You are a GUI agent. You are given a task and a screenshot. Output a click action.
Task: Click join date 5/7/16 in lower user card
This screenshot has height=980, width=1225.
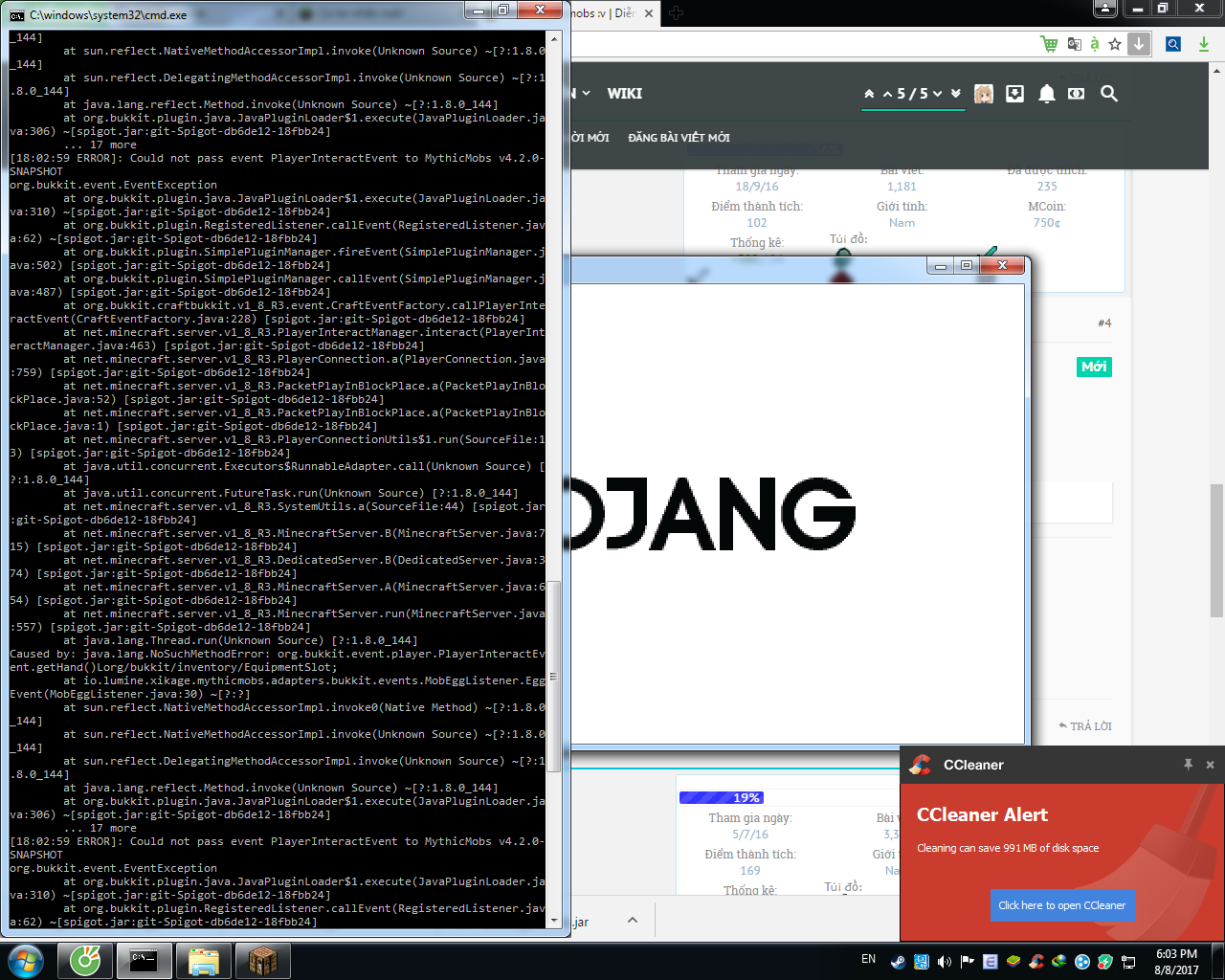click(750, 835)
